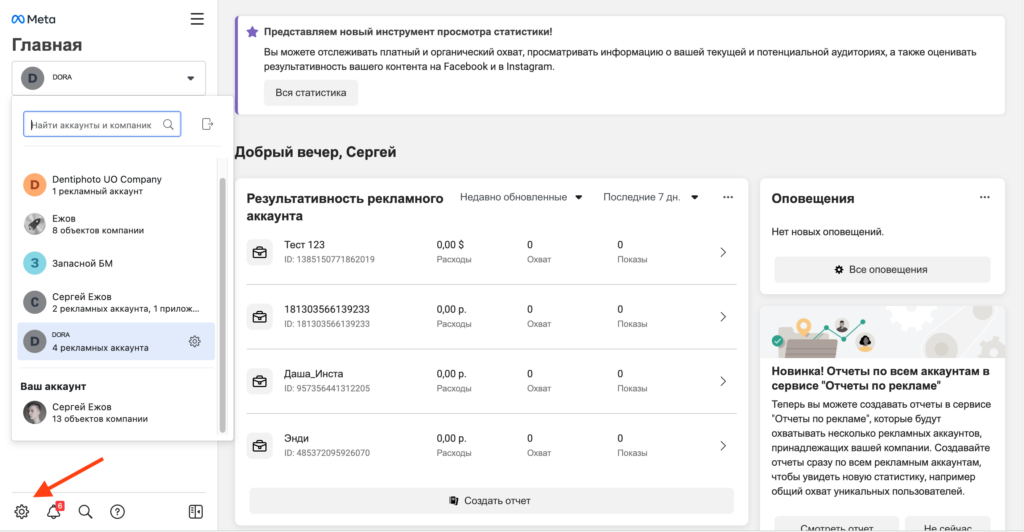Click the Все оповещения button
This screenshot has height=532, width=1024.
click(x=882, y=269)
